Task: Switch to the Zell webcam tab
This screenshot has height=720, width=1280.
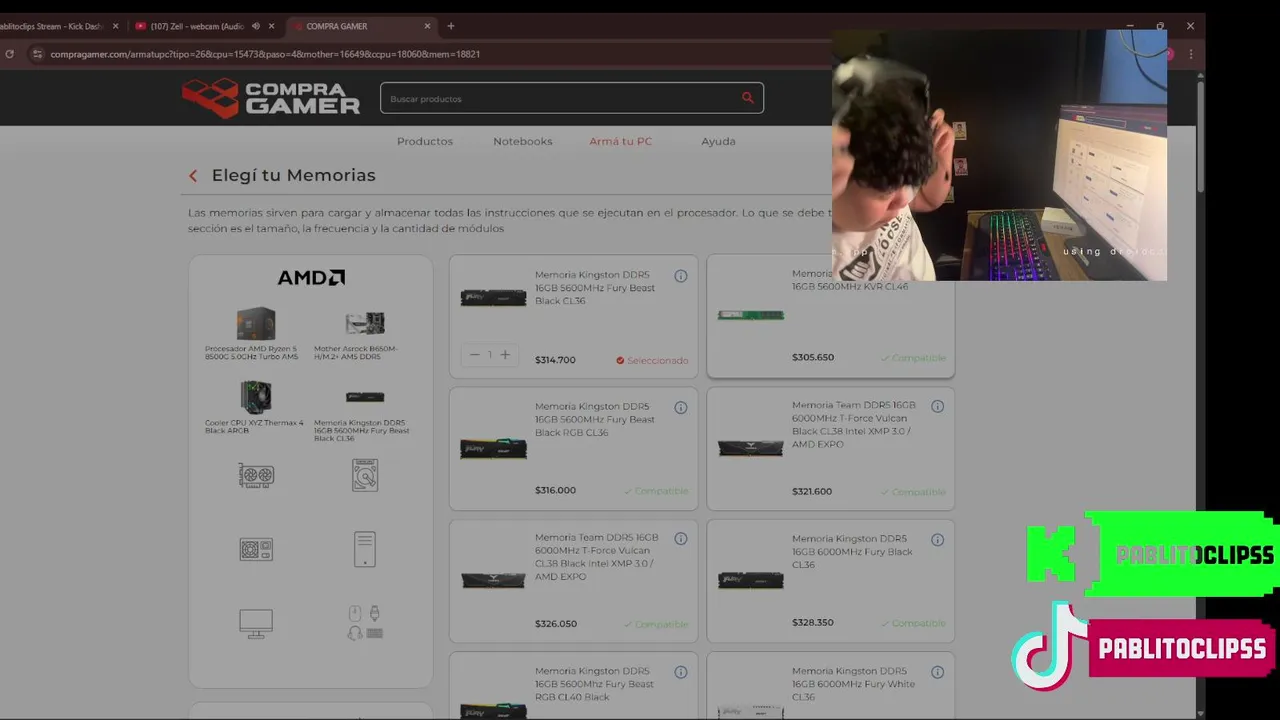Action: [x=205, y=26]
